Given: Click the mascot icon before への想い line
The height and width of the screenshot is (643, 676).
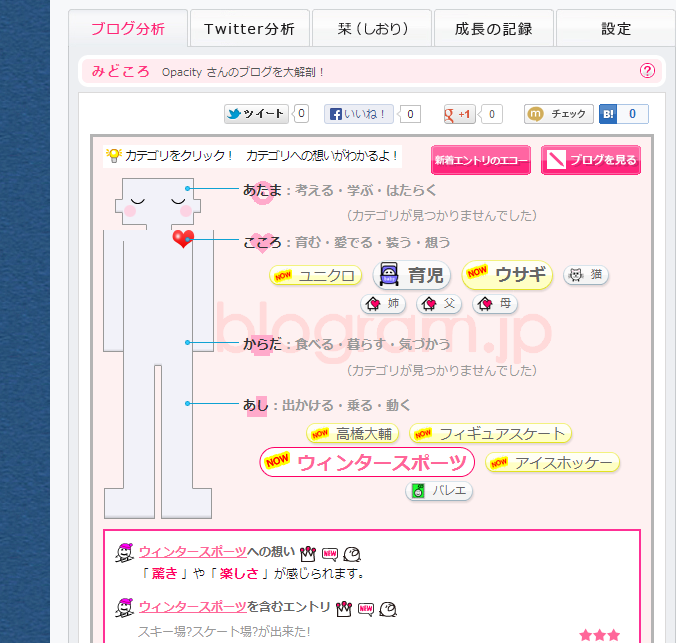Looking at the screenshot, I should [125, 553].
